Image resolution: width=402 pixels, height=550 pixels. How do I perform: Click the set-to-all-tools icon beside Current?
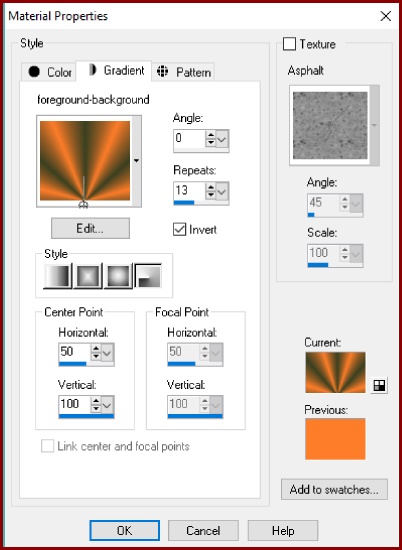coord(379,385)
